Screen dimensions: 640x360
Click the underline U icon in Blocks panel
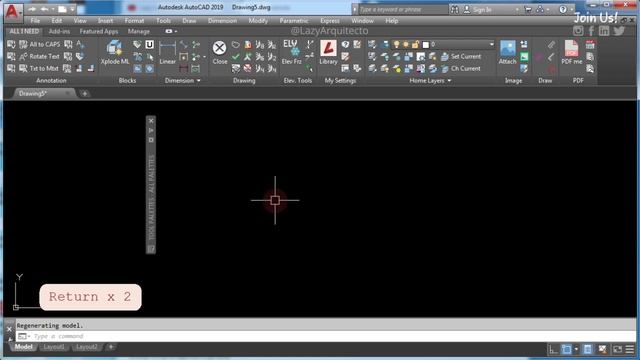(x=150, y=44)
